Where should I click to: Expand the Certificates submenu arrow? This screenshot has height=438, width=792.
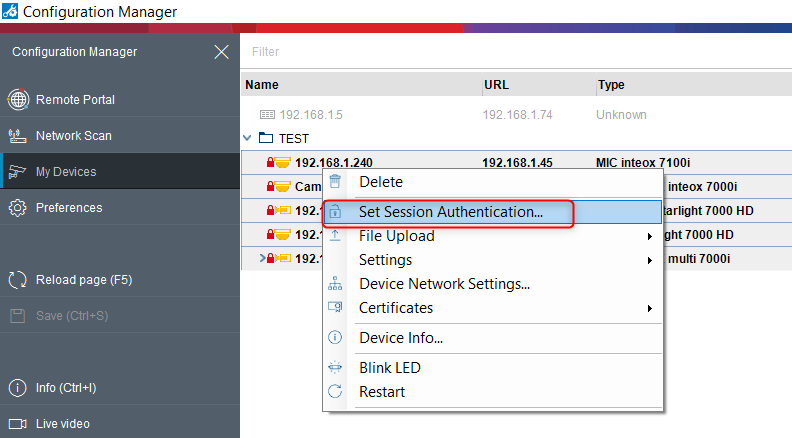pos(650,309)
